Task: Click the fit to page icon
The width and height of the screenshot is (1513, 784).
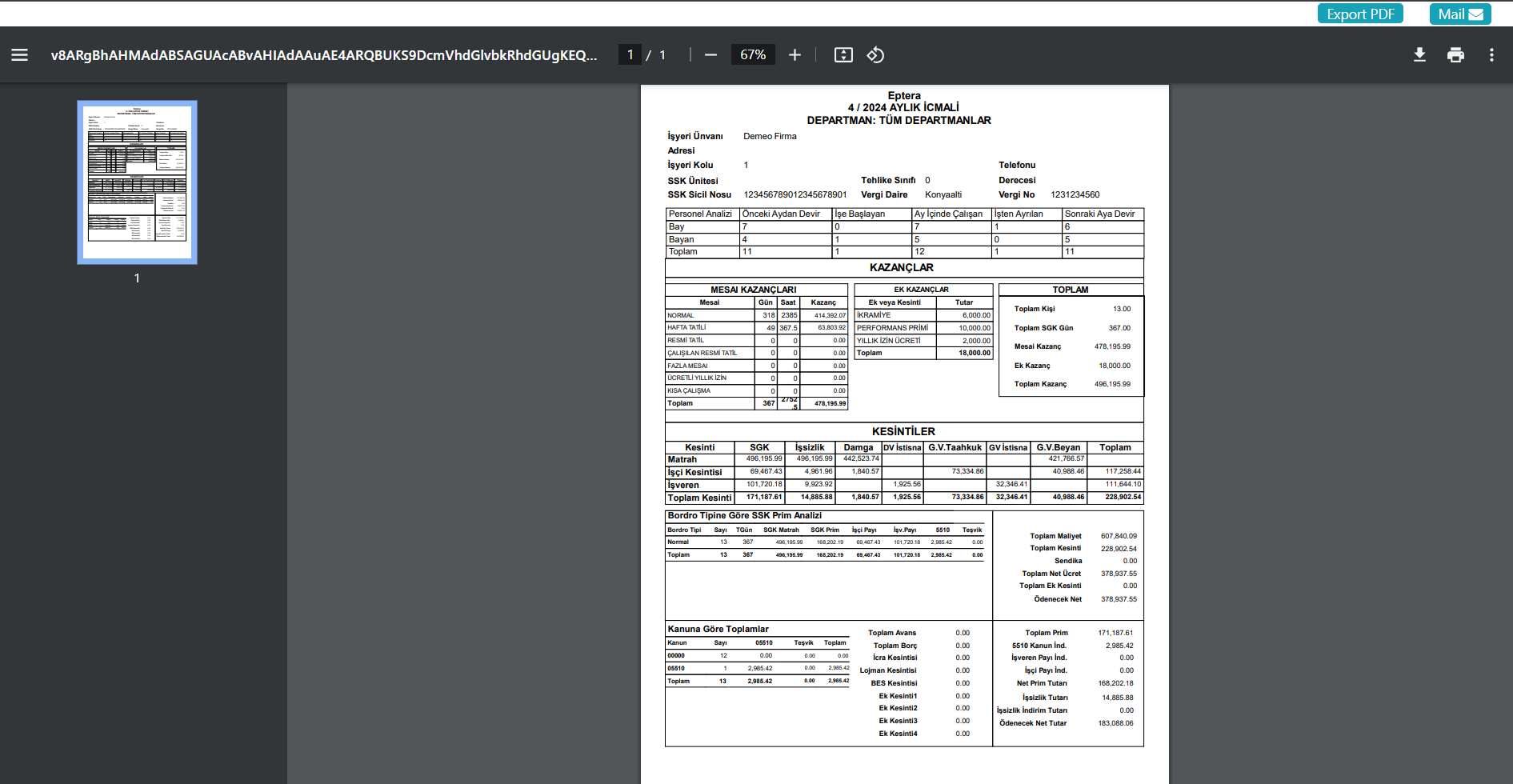Action: [843, 55]
